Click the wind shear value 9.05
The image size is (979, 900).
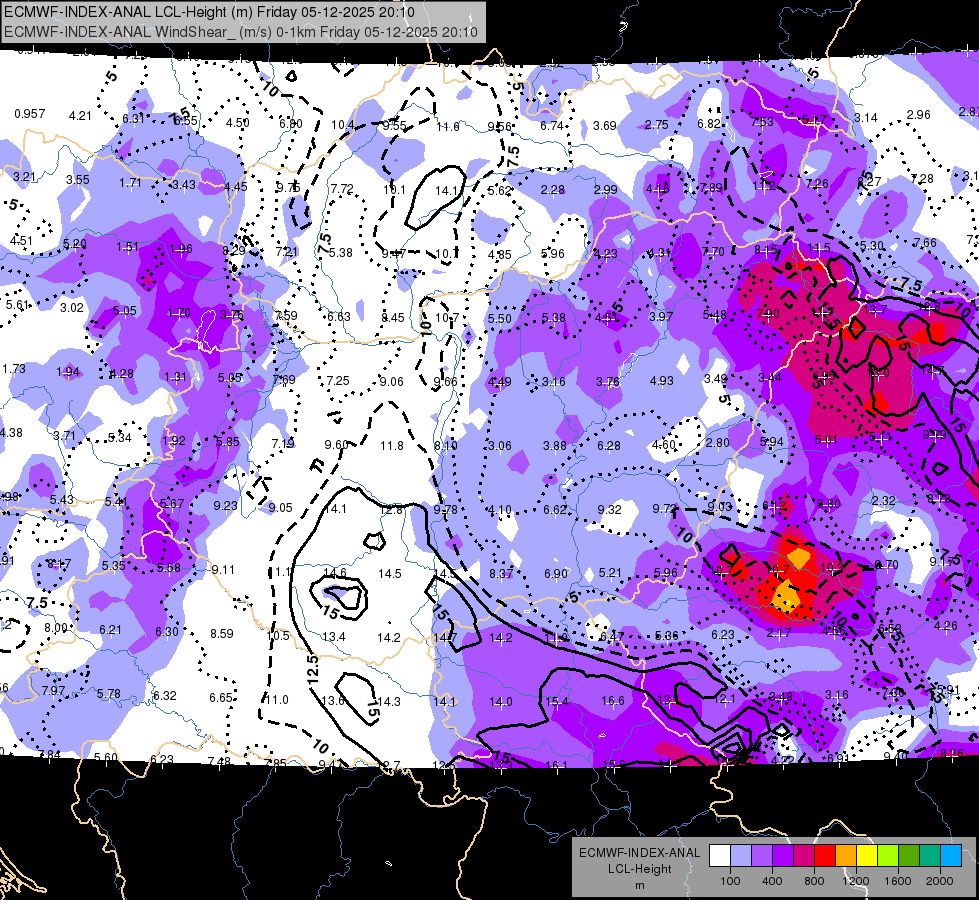click(280, 508)
